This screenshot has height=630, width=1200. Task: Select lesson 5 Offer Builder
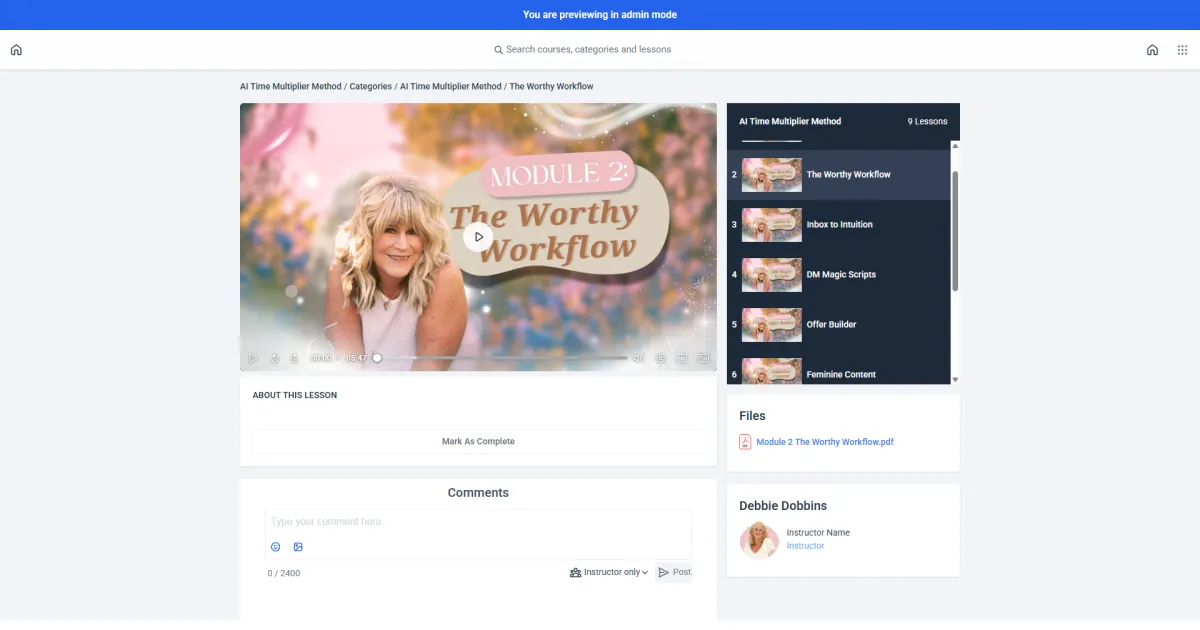(838, 325)
